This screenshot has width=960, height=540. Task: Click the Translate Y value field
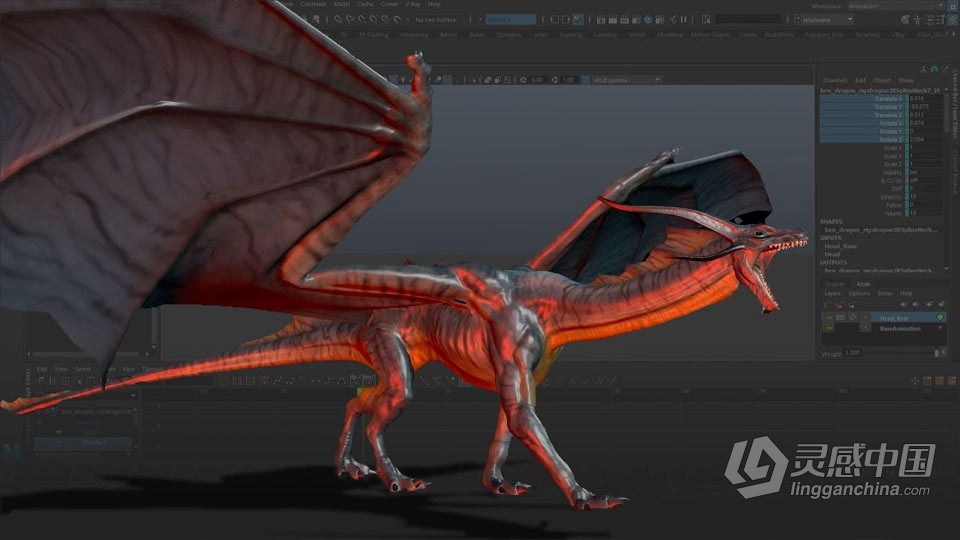coord(926,107)
